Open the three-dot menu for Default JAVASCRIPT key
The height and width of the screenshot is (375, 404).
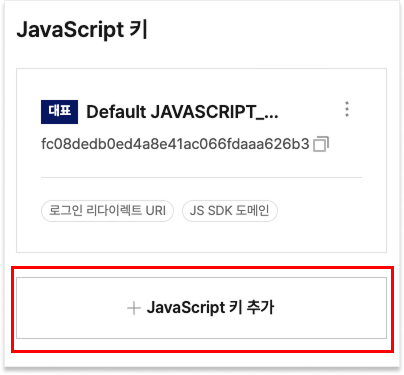(x=347, y=109)
